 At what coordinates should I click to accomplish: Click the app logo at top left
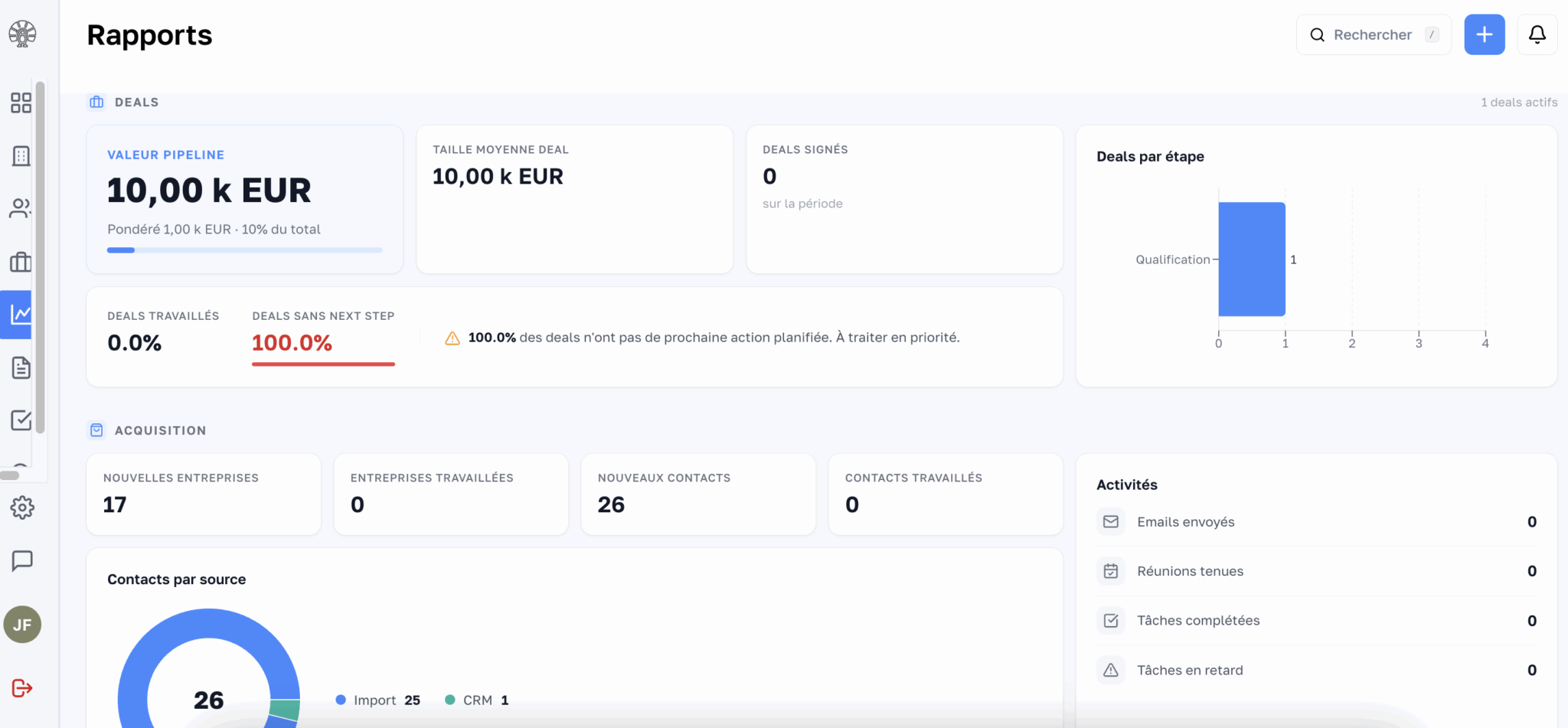[x=22, y=34]
